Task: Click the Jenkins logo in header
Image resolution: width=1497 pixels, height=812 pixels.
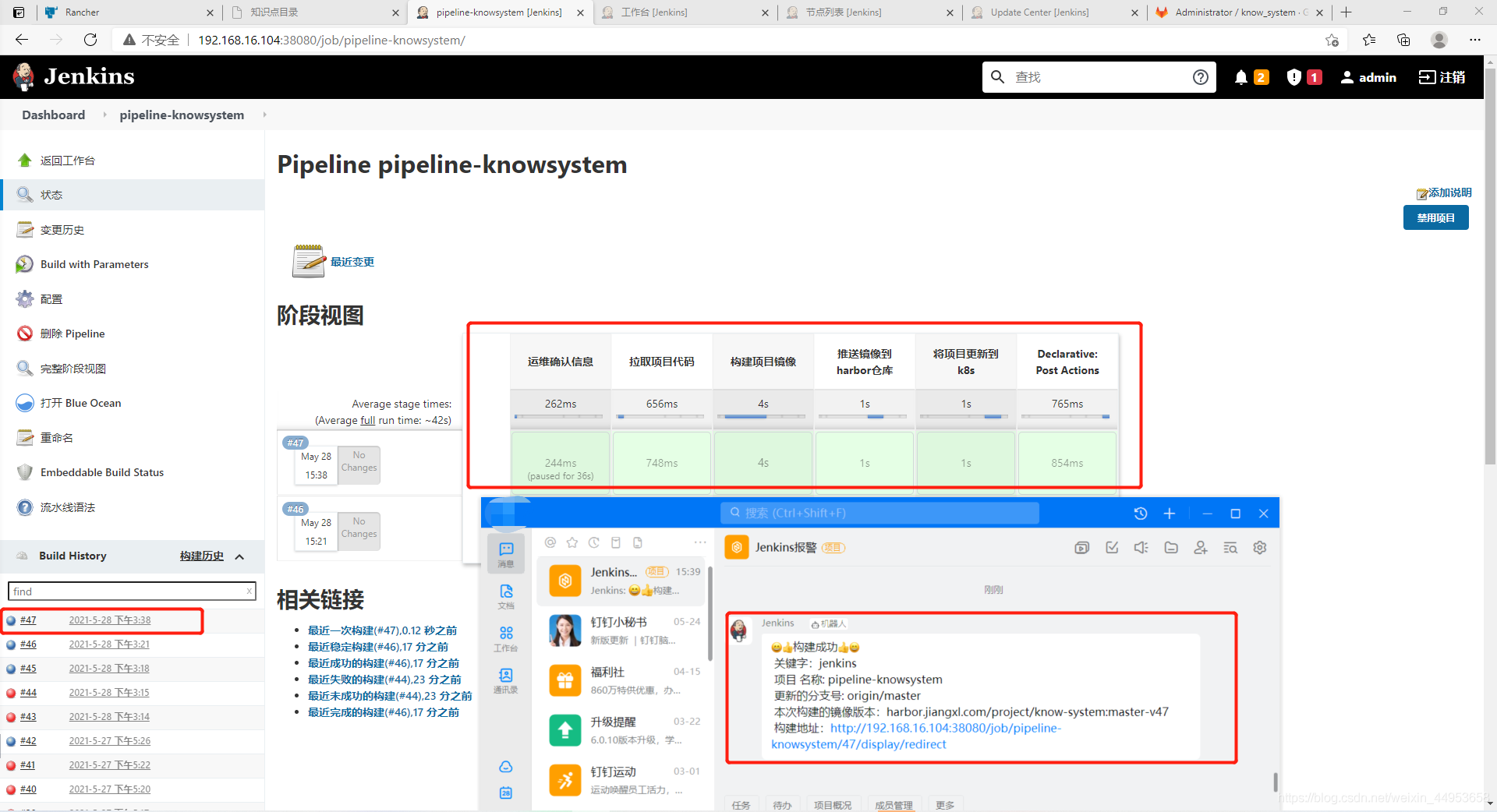Action: click(x=74, y=76)
